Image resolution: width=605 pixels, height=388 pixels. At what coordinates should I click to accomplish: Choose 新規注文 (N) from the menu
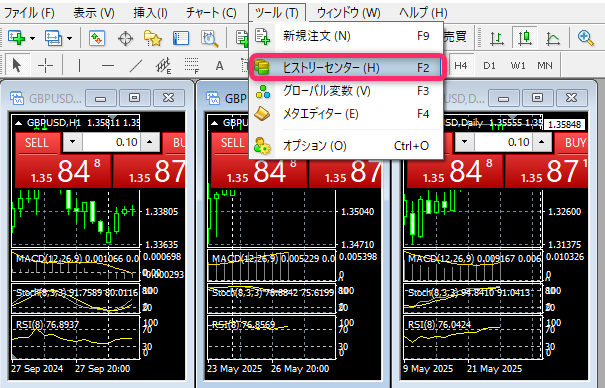[346, 36]
